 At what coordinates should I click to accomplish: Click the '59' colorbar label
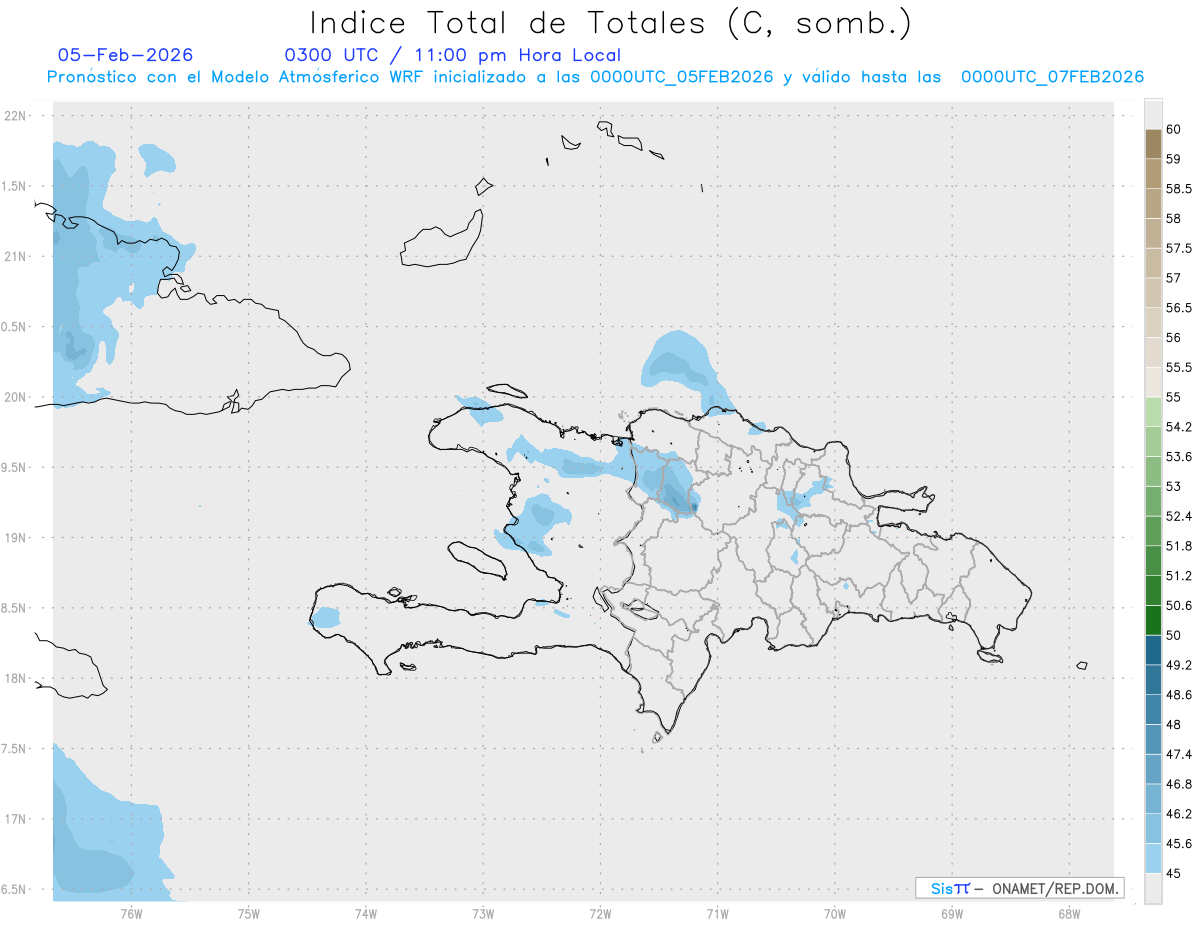[1174, 159]
